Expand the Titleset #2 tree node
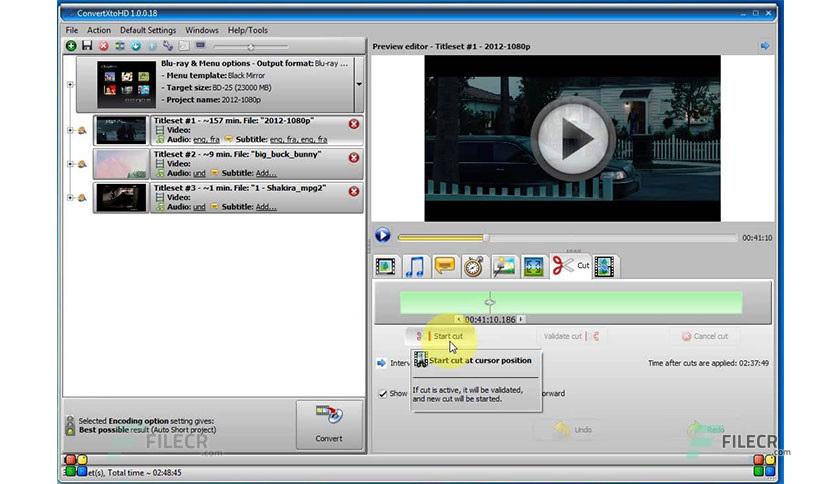 (x=70, y=164)
